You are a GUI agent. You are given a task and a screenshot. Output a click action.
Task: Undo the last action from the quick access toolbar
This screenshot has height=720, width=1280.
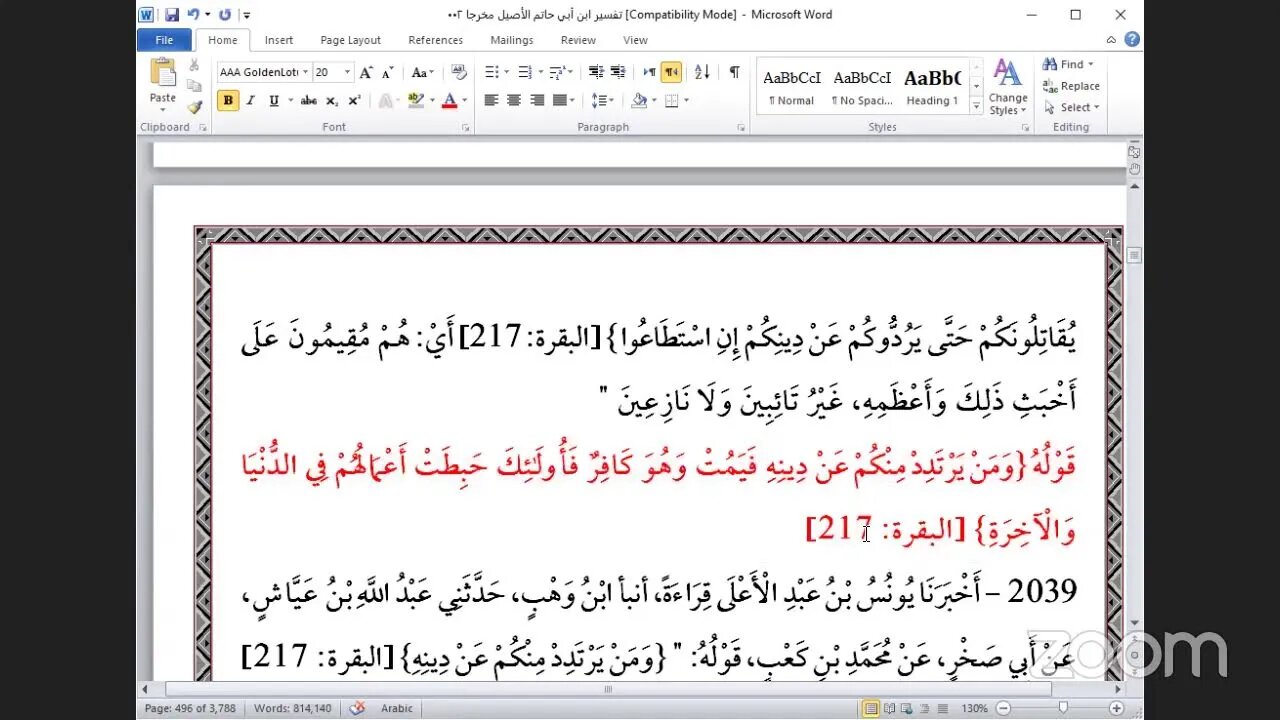tap(194, 14)
